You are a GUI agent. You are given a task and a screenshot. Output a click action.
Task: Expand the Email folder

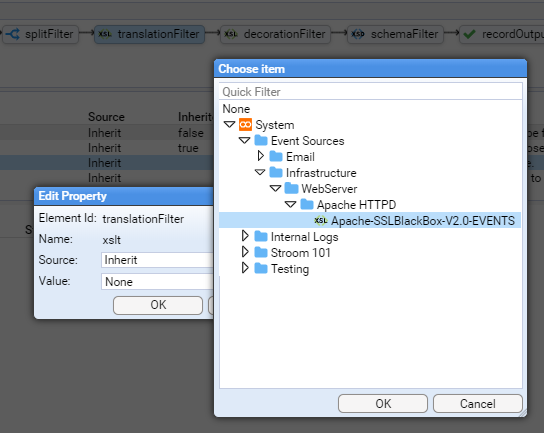click(261, 156)
